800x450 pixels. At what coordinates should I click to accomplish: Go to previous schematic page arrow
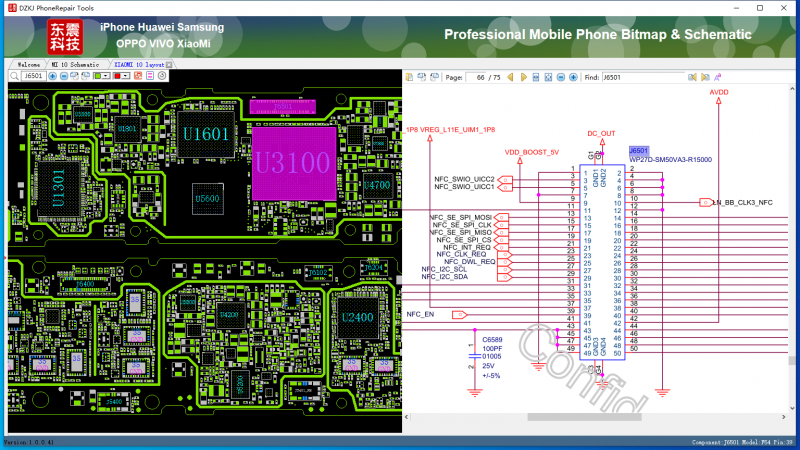(x=510, y=77)
